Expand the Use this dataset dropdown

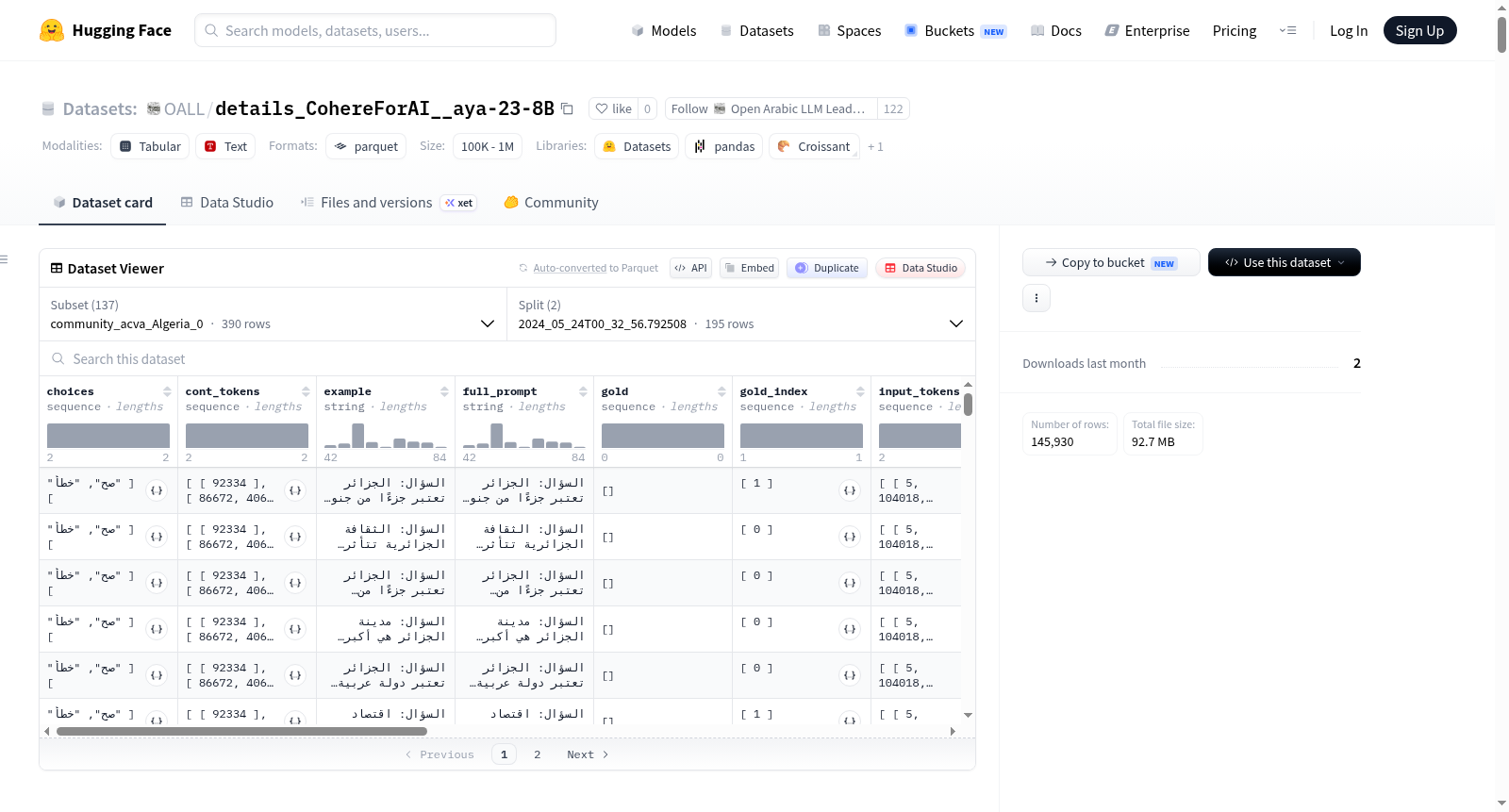click(1284, 262)
